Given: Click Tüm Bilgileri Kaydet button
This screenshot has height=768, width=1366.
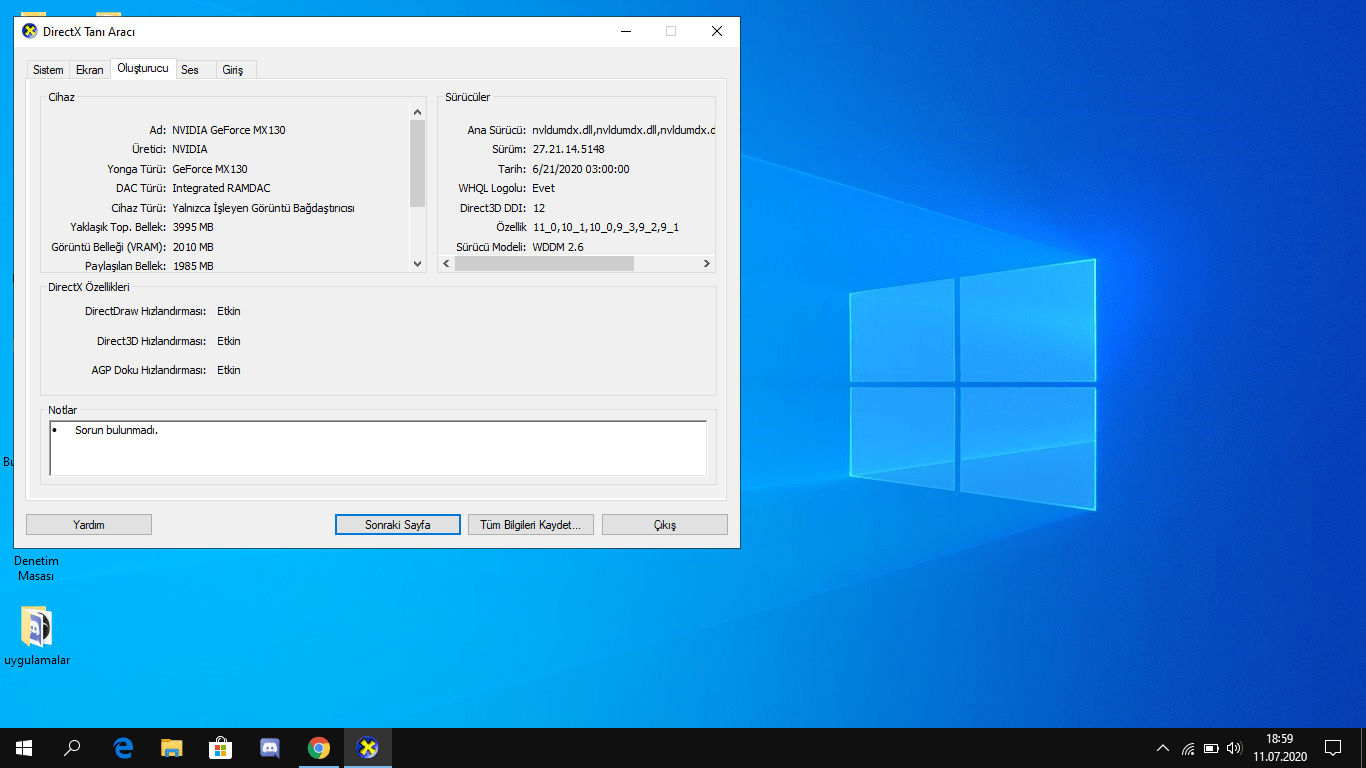Looking at the screenshot, I should (x=531, y=525).
